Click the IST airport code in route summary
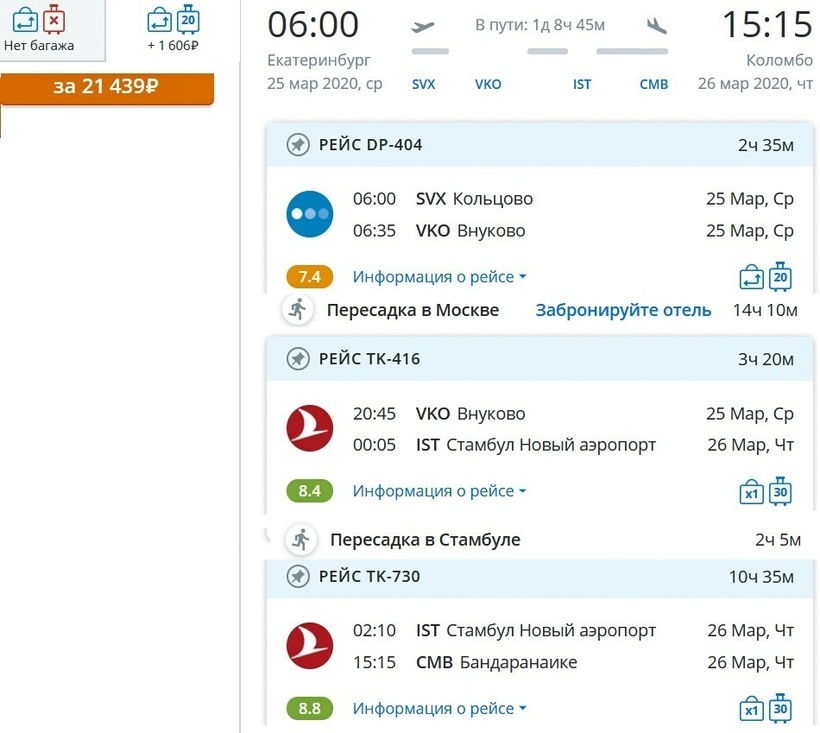820x733 pixels. 582,85
